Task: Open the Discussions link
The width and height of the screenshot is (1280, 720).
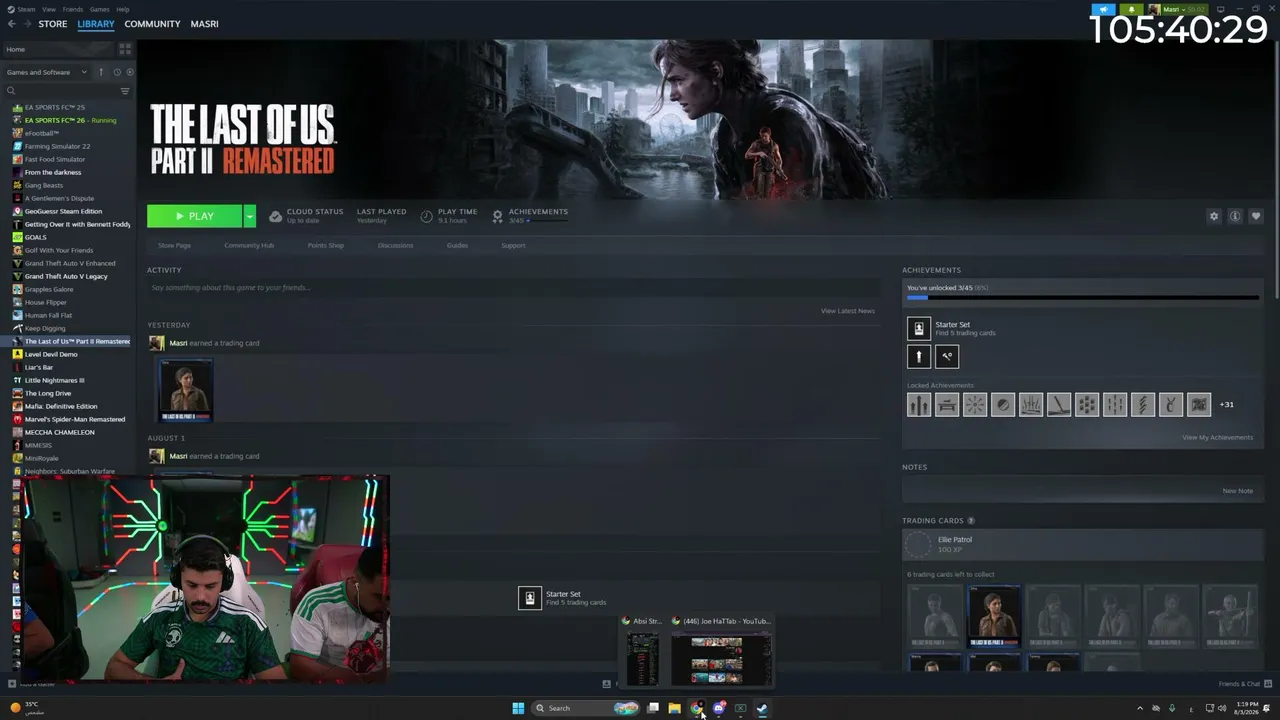Action: click(x=395, y=245)
